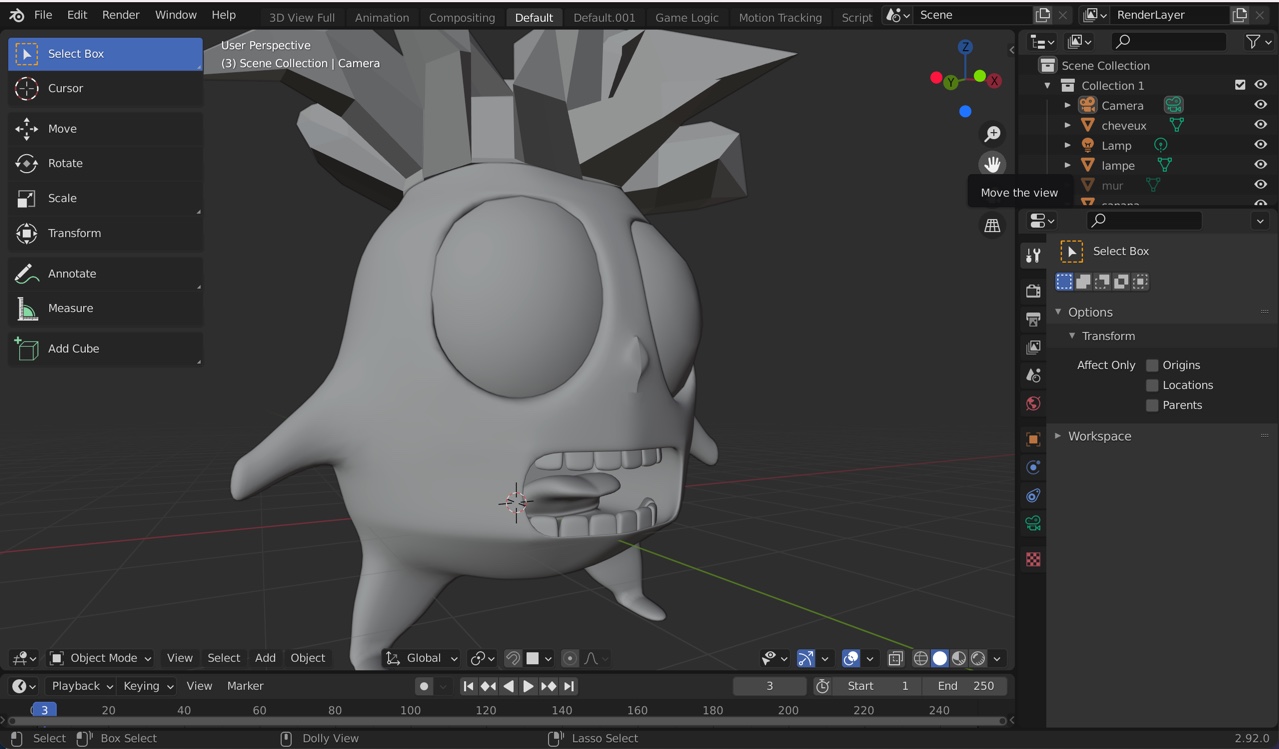
Task: Collapse the Options panel
Action: point(1059,312)
